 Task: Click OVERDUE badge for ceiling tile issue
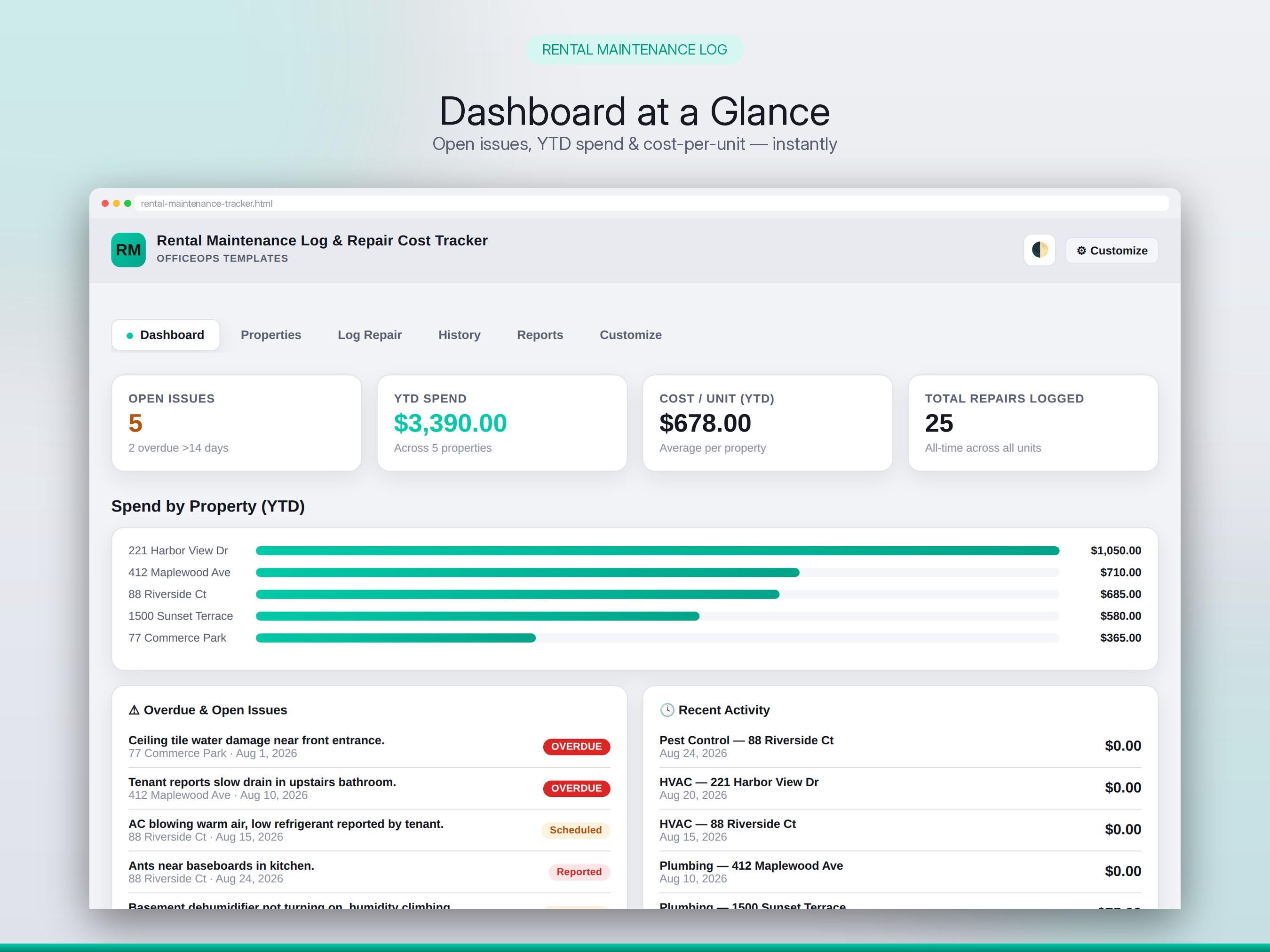[576, 747]
